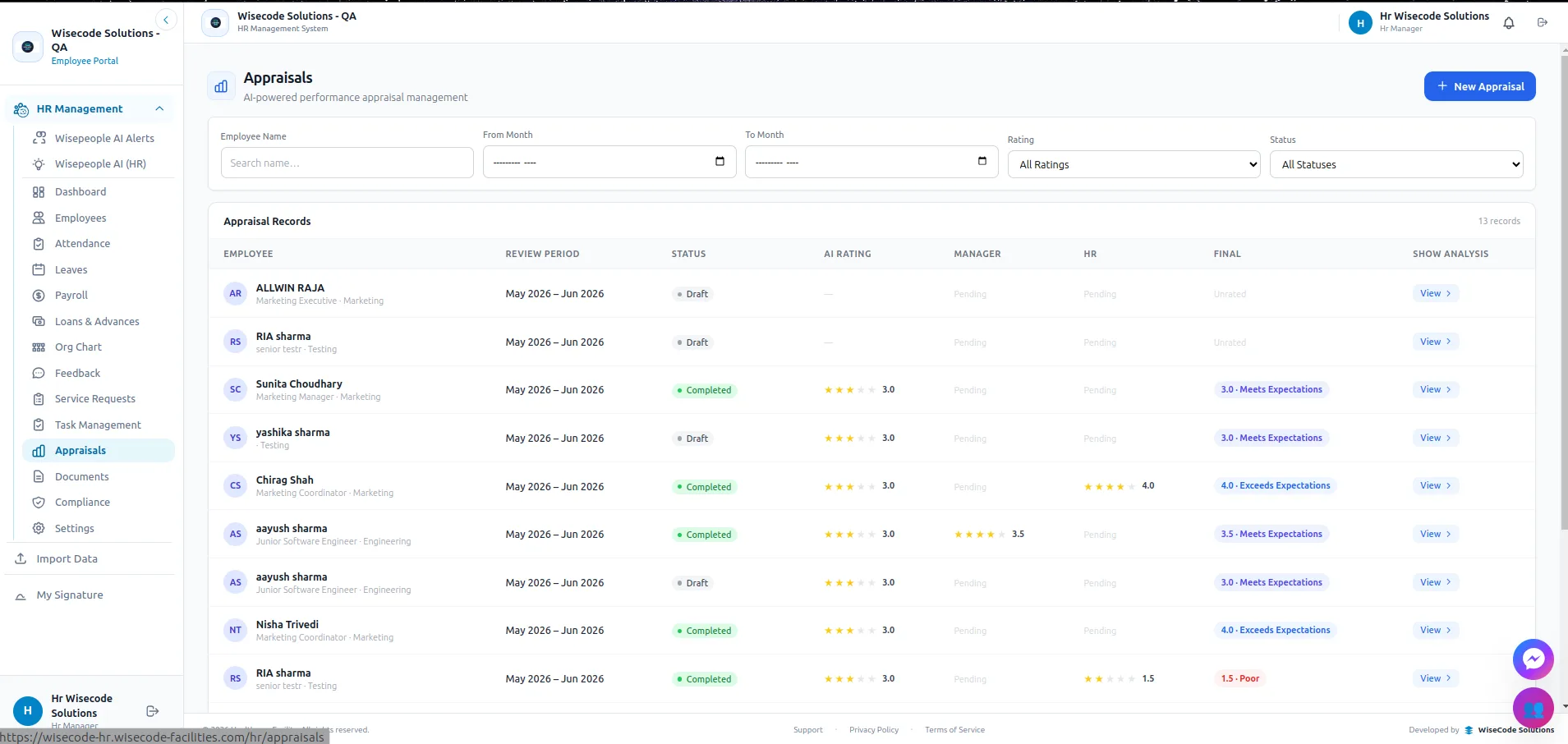Image resolution: width=1568 pixels, height=744 pixels.
Task: View analysis for Nisha Trivedi
Action: click(1436, 630)
